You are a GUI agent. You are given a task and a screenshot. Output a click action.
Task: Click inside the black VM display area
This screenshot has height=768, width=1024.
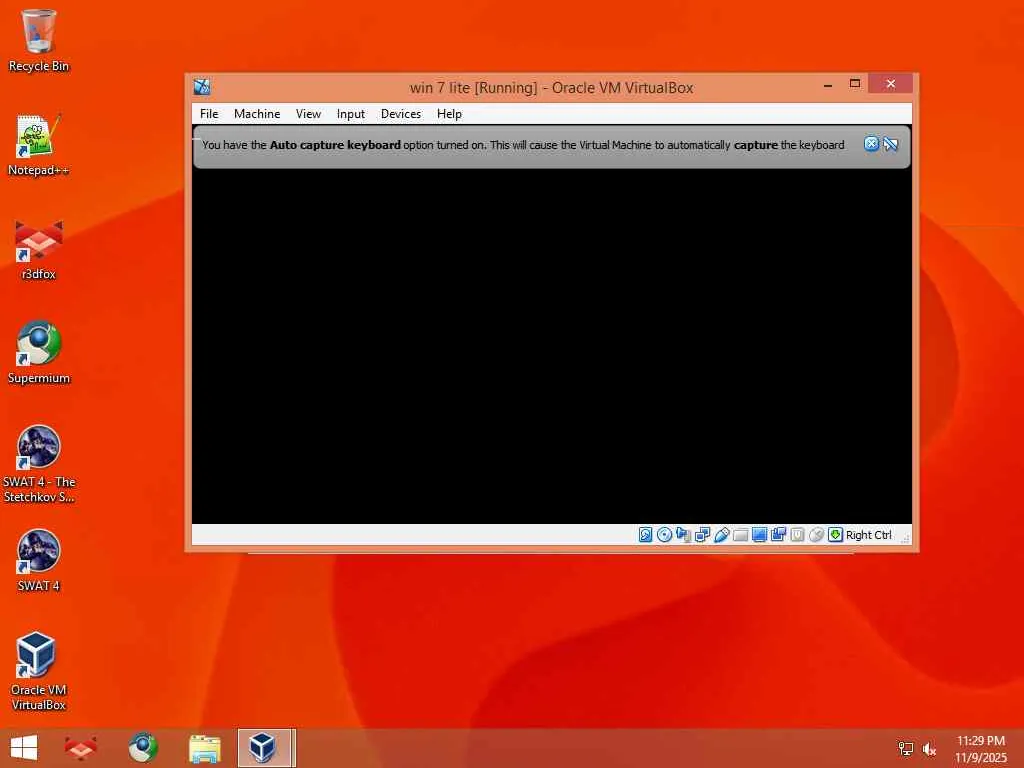[551, 346]
